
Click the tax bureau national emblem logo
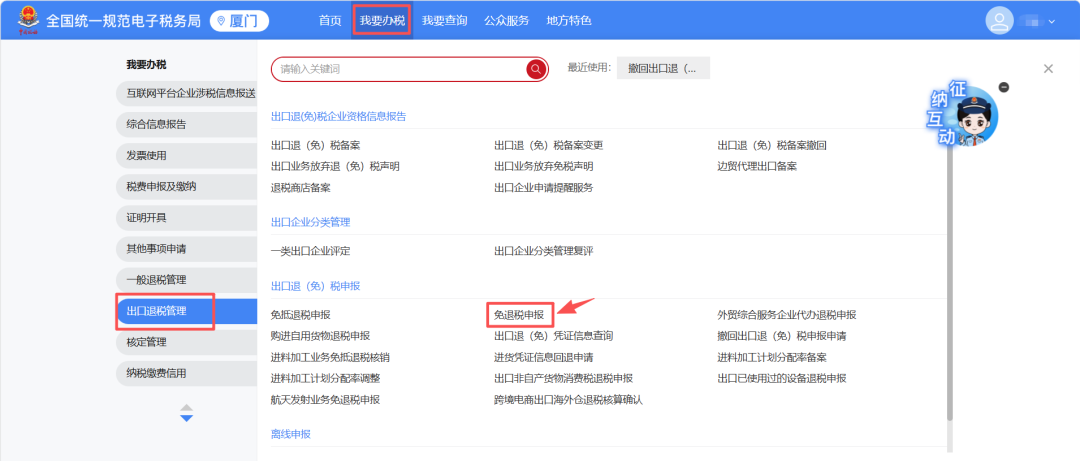(29, 20)
